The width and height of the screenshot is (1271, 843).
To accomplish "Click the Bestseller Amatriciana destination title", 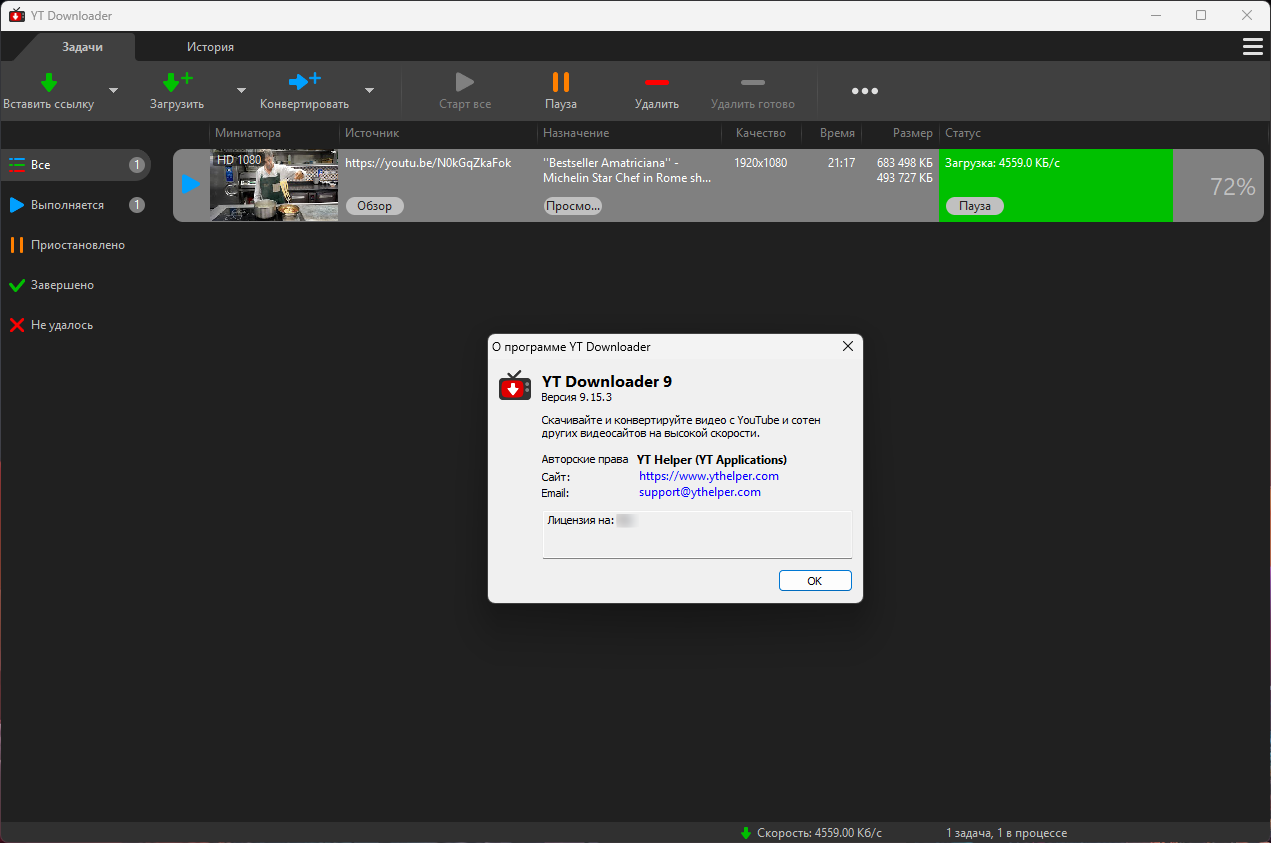I will 627,170.
